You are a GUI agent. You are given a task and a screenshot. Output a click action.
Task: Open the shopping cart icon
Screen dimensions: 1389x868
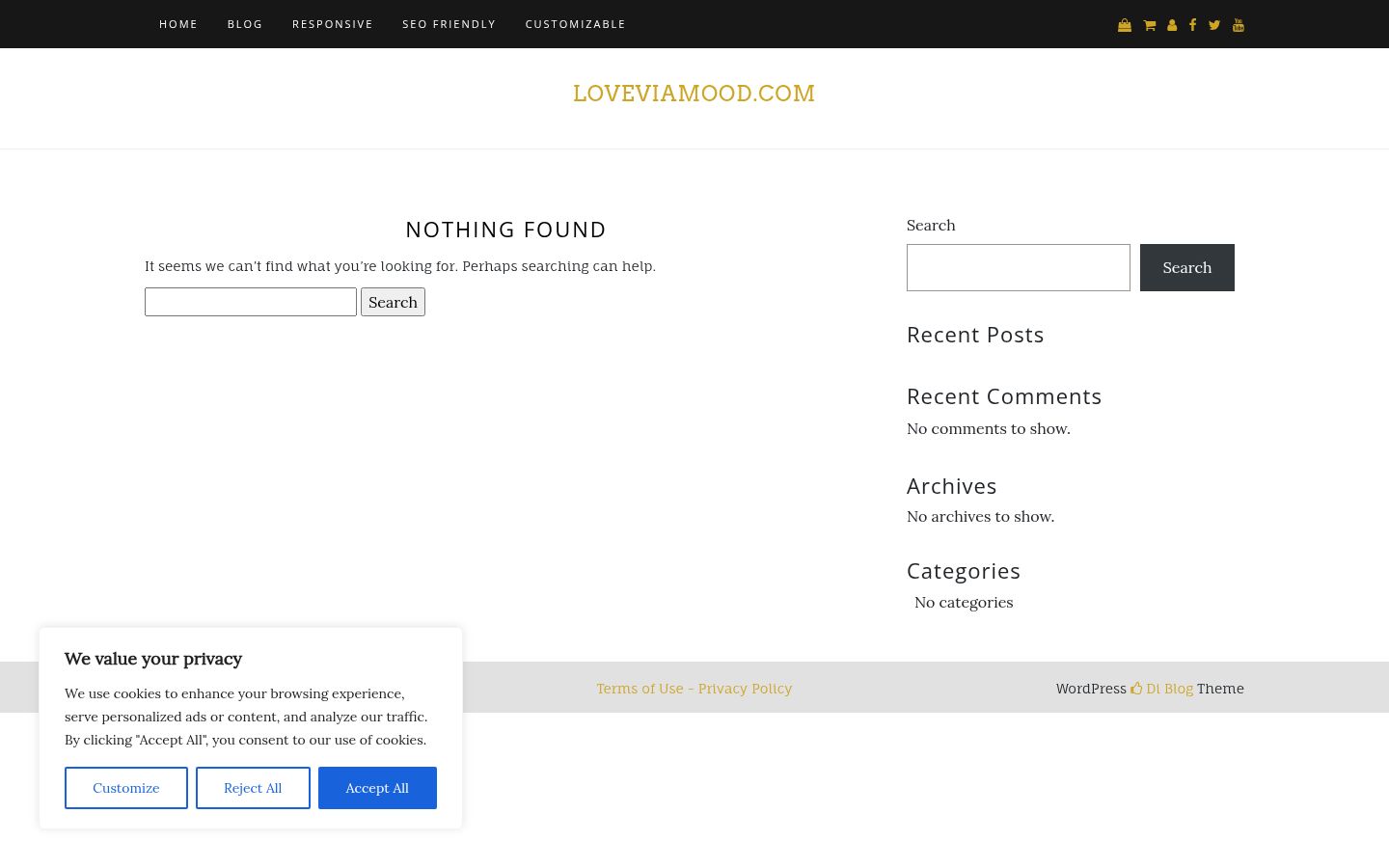1149,25
